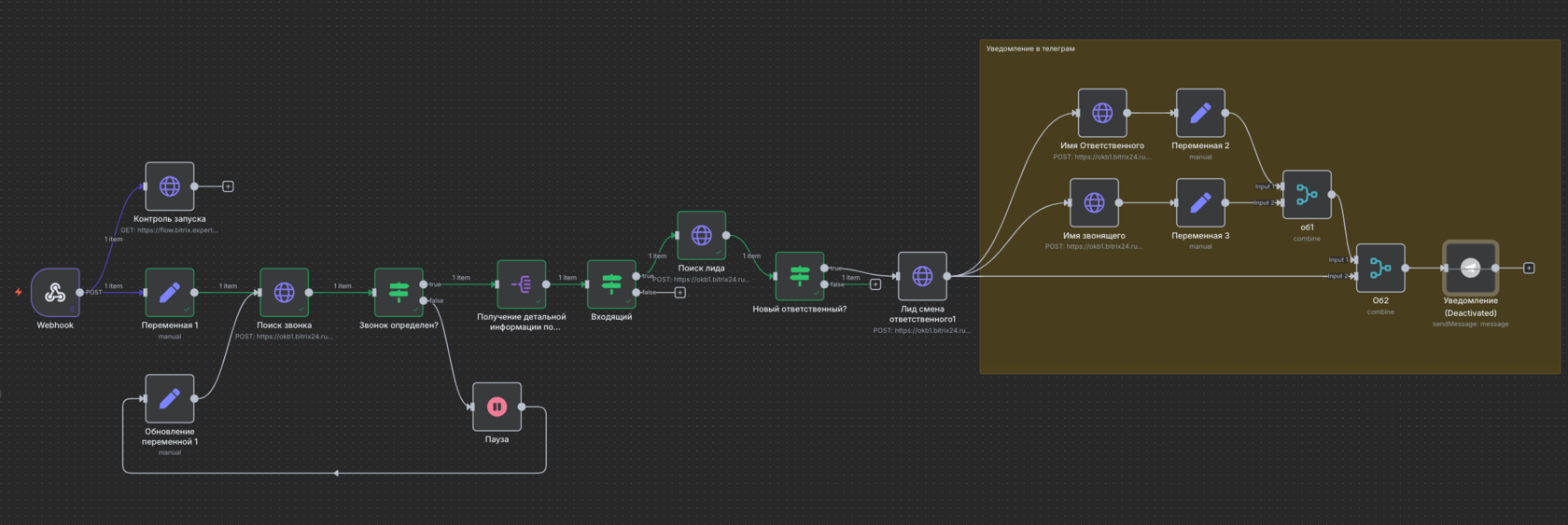Add a node after Уведомление
This screenshot has height=525, width=1568.
[1529, 269]
